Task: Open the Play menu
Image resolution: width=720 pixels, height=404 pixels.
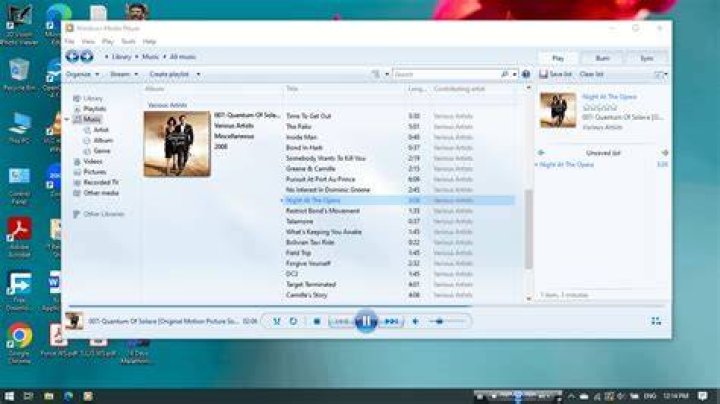Action: click(x=107, y=41)
